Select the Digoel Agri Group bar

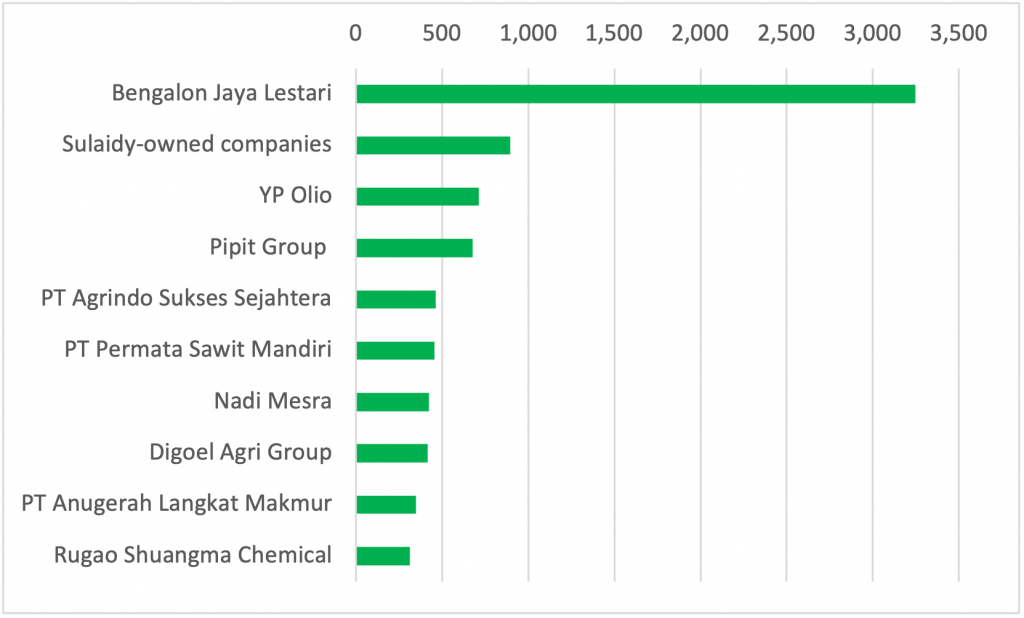click(392, 453)
